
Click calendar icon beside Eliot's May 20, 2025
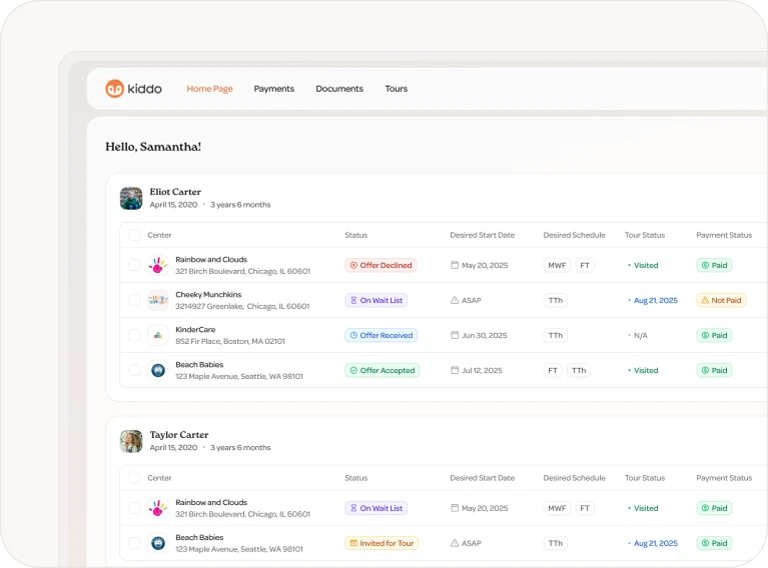pos(455,265)
